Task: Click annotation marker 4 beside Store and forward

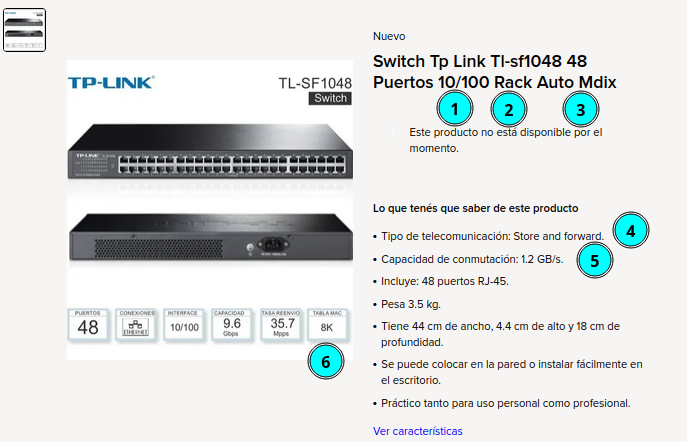Action: [x=630, y=230]
